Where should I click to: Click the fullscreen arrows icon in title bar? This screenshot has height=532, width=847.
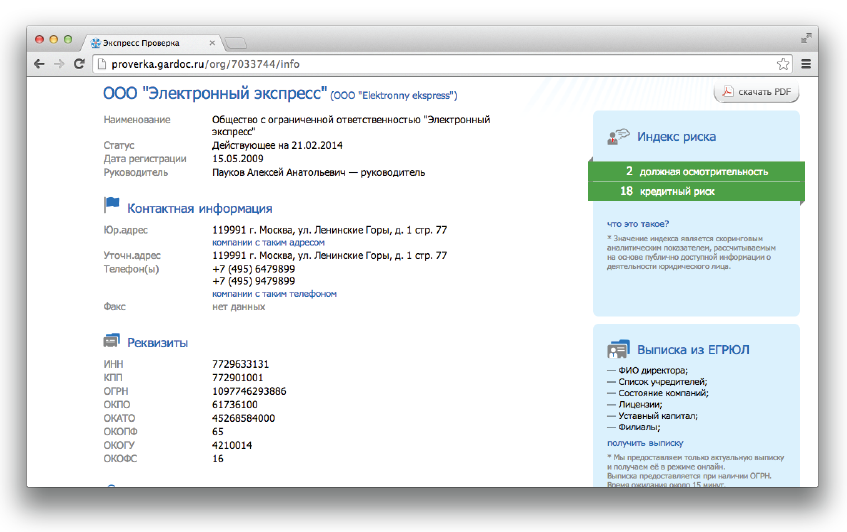coord(805,38)
